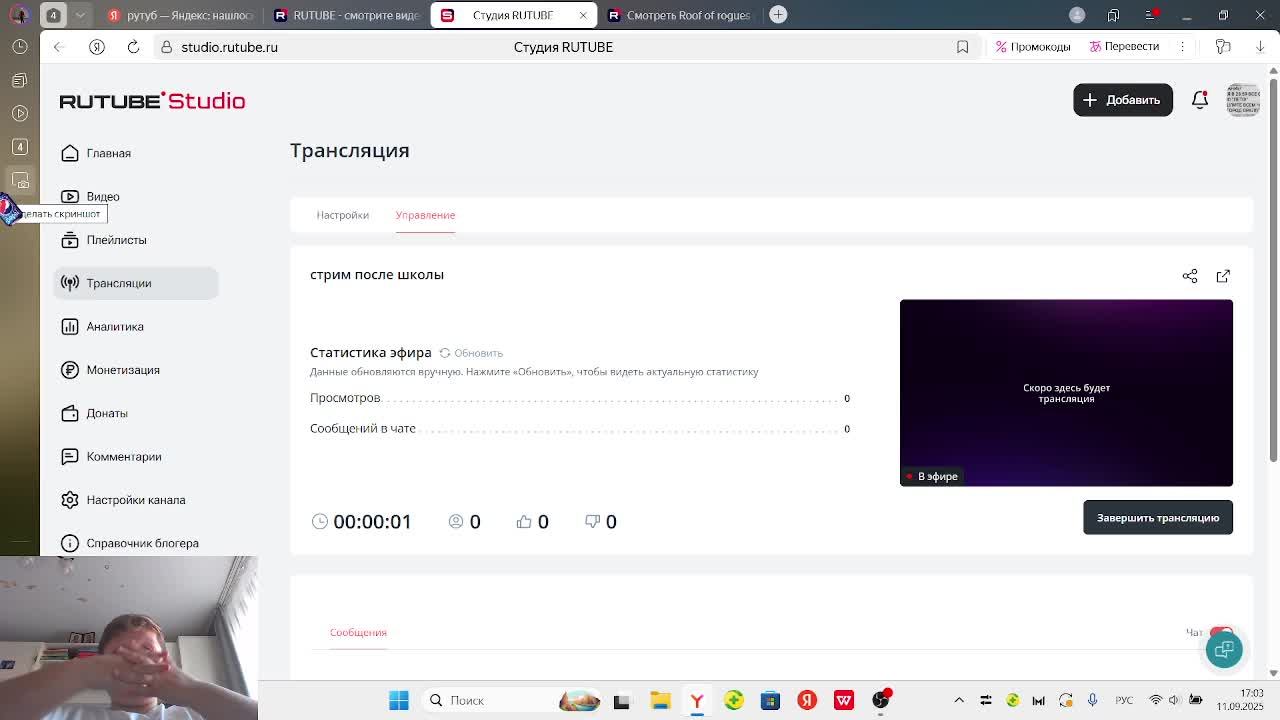
Task: Close the Студия RUTUBE tab
Action: click(583, 15)
